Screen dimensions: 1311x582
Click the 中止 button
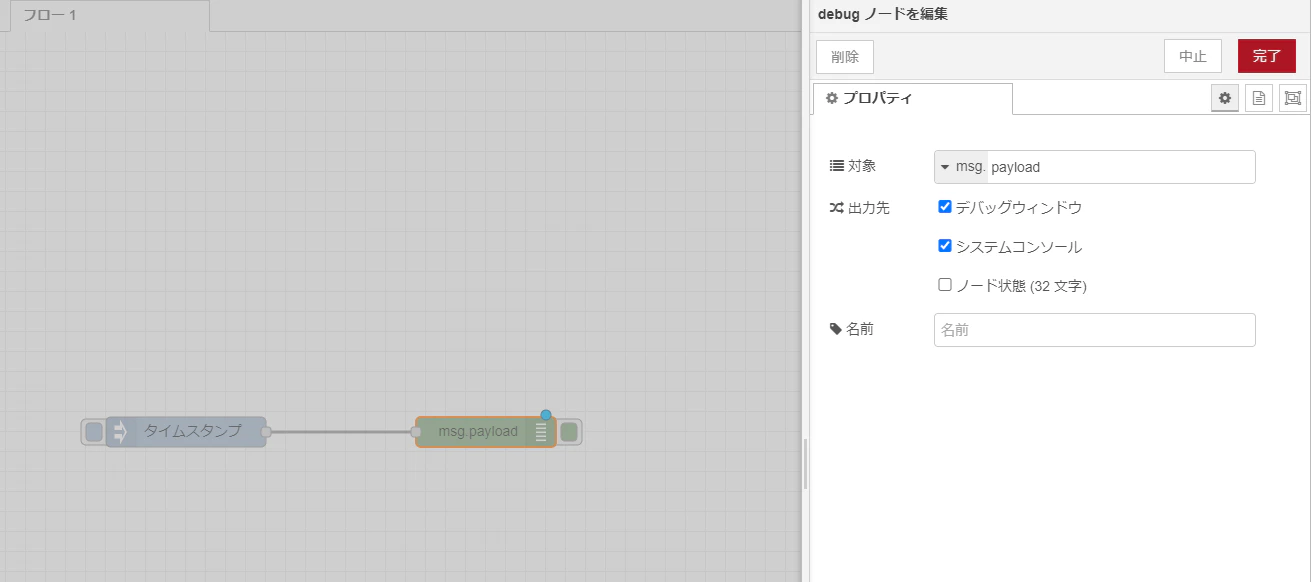pos(1193,56)
